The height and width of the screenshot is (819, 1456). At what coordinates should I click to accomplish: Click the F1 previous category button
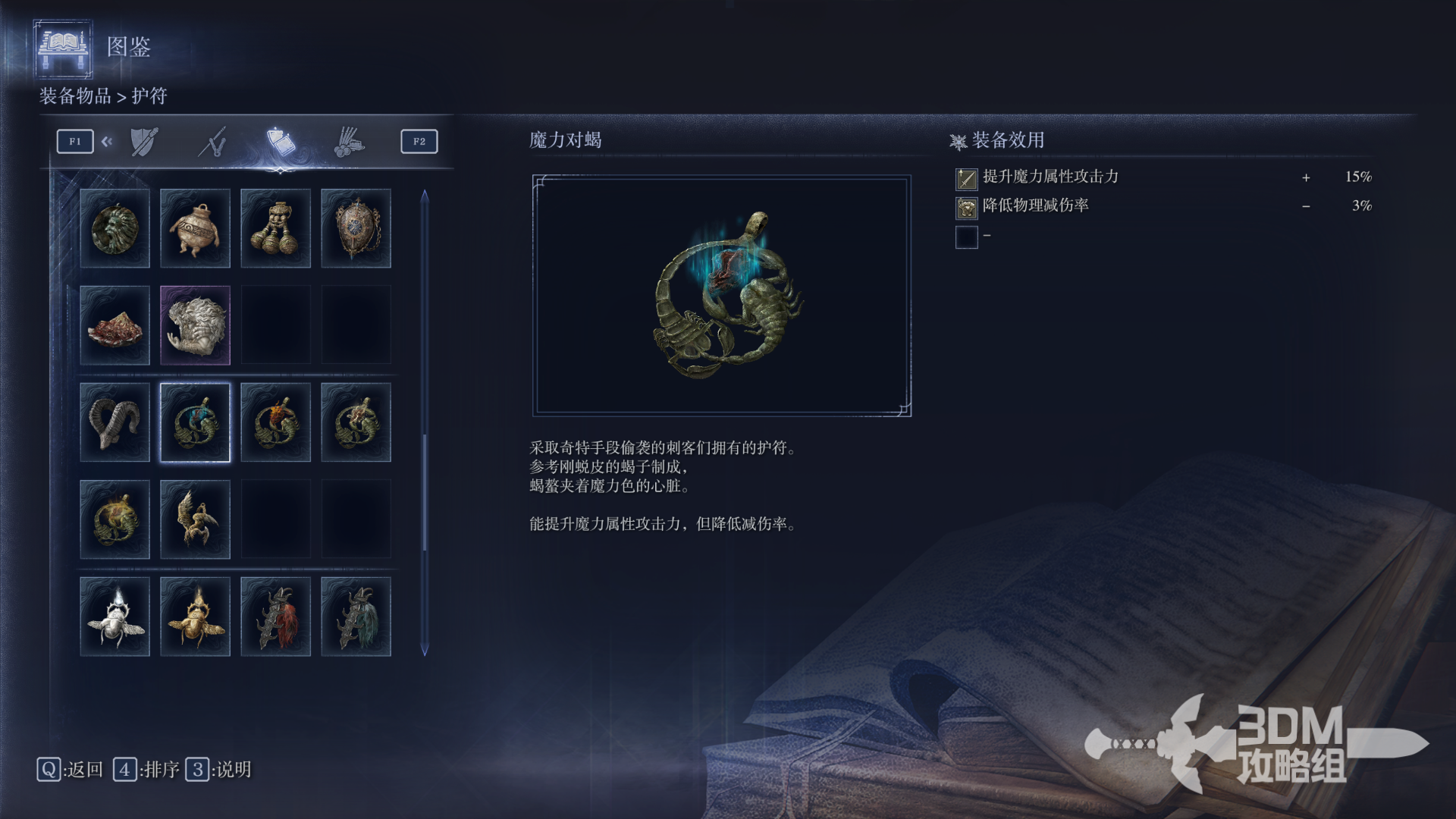tap(75, 141)
